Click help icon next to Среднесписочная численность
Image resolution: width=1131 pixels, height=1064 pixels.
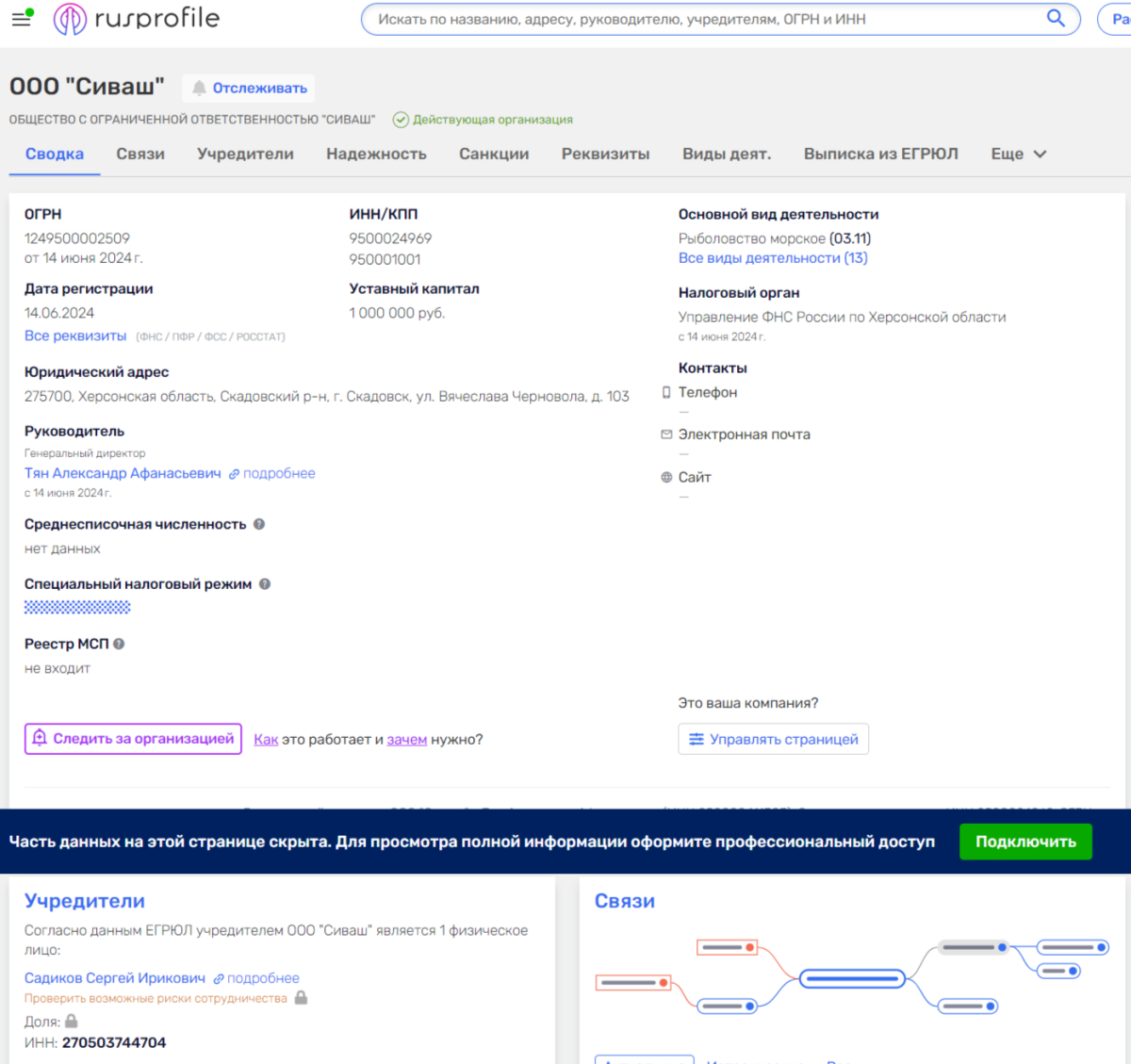tap(259, 524)
